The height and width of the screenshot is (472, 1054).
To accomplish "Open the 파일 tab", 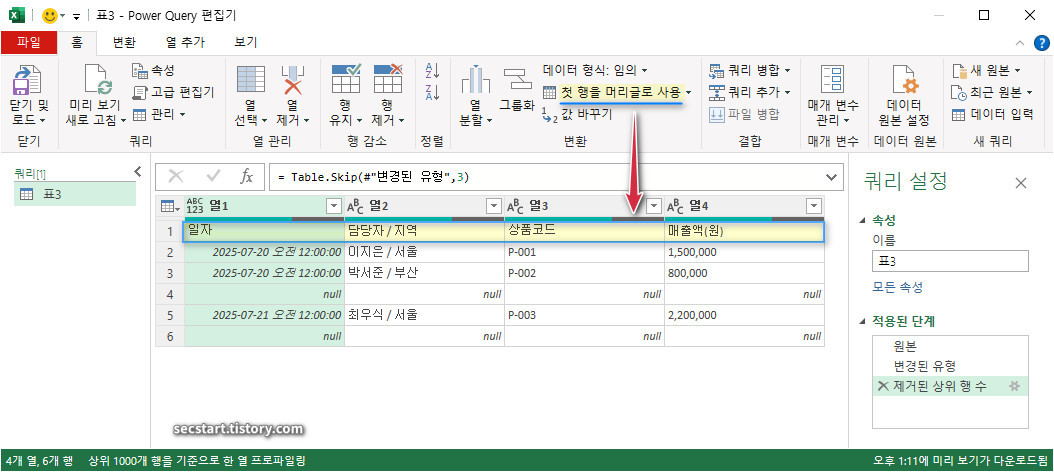I will click(x=28, y=42).
